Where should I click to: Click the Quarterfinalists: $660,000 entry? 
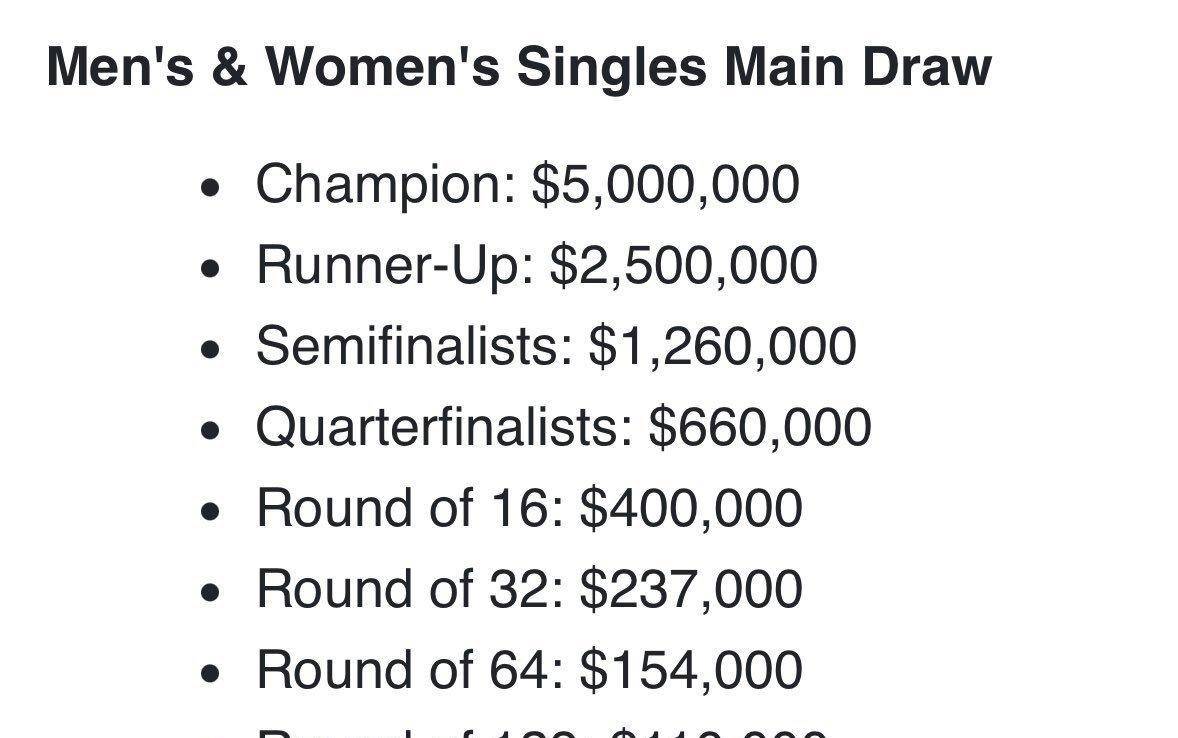pyautogui.click(x=563, y=427)
